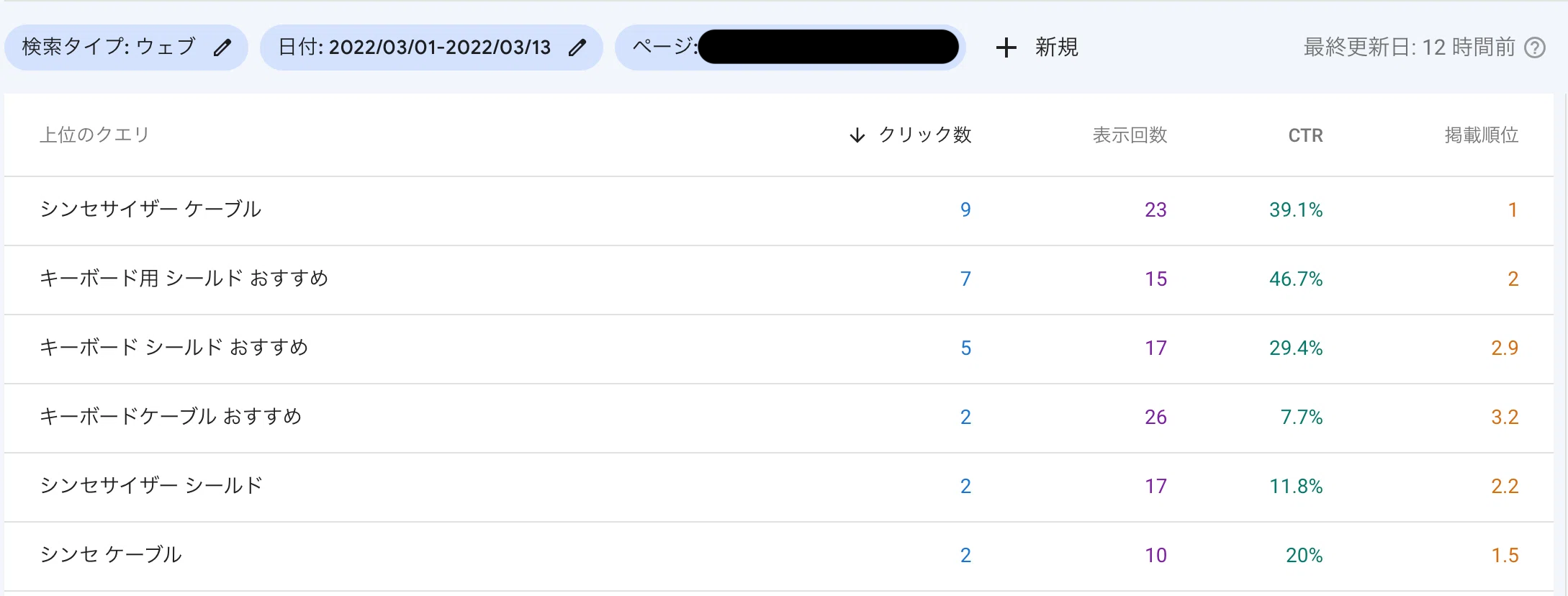Open the シンセサイザー シールド query row
Screen dimensions: 1568x596
pyautogui.click(x=779, y=487)
